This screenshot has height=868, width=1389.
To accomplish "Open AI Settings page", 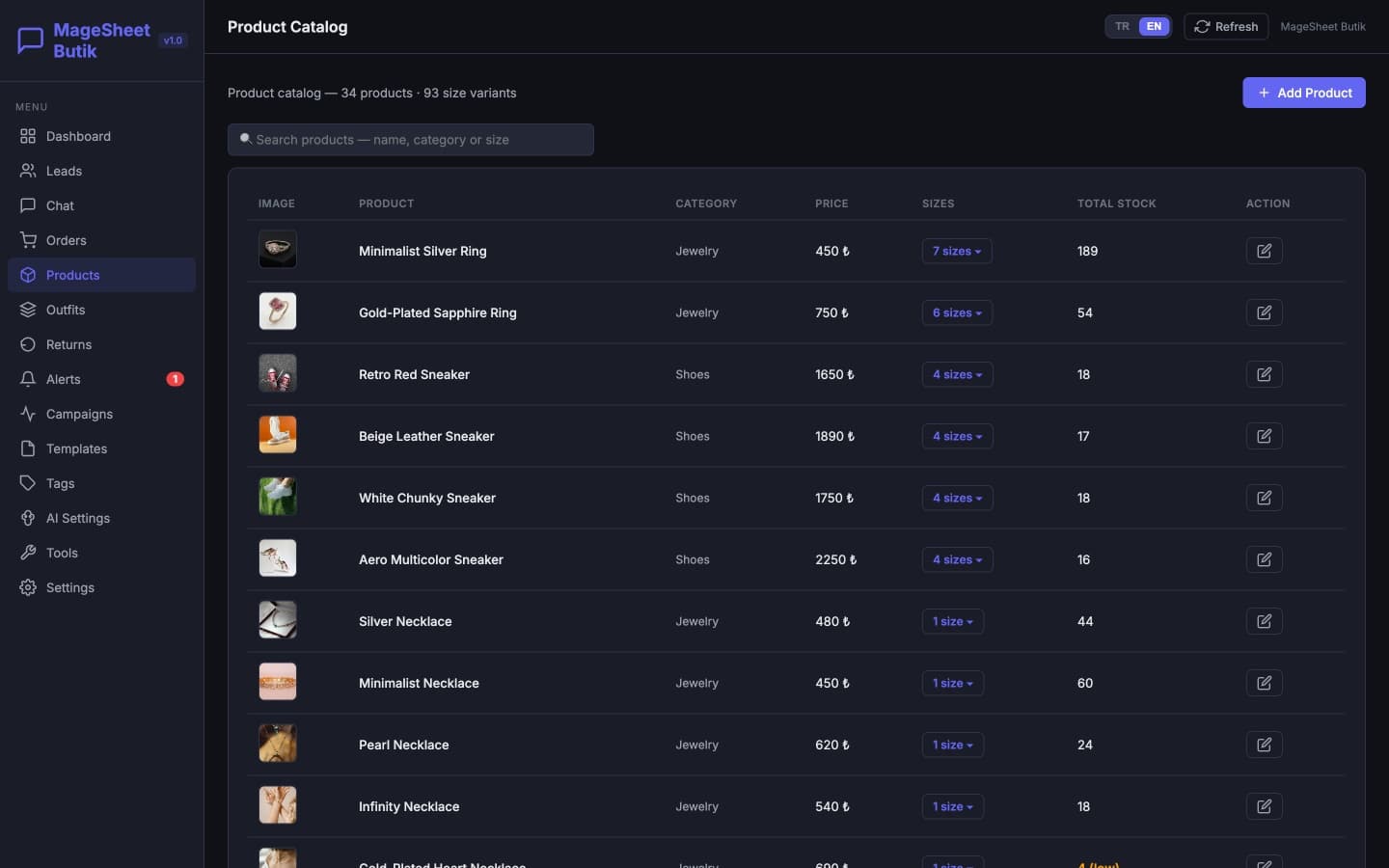I will [101, 518].
